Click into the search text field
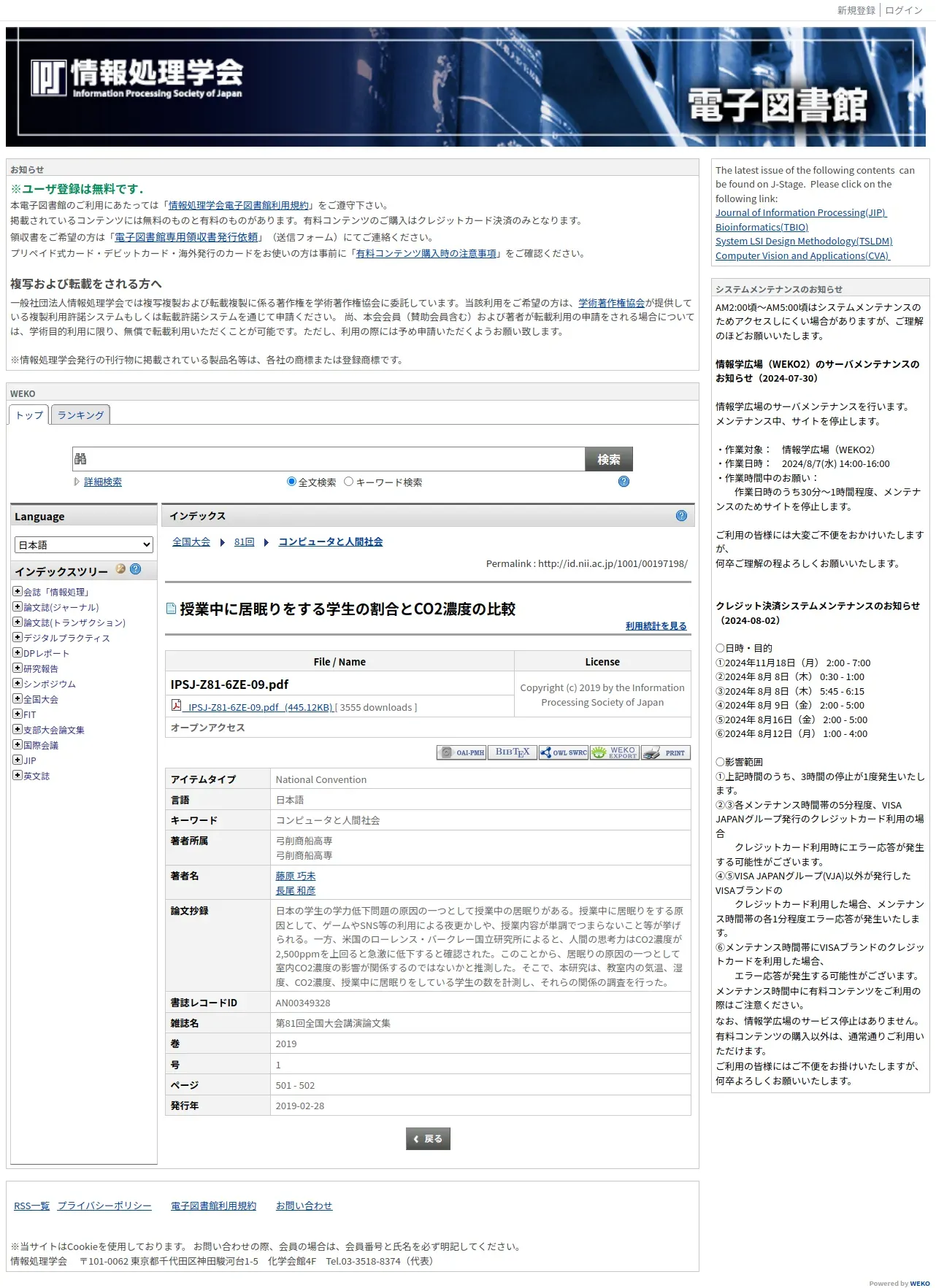This screenshot has width=936, height=1288. coord(329,459)
